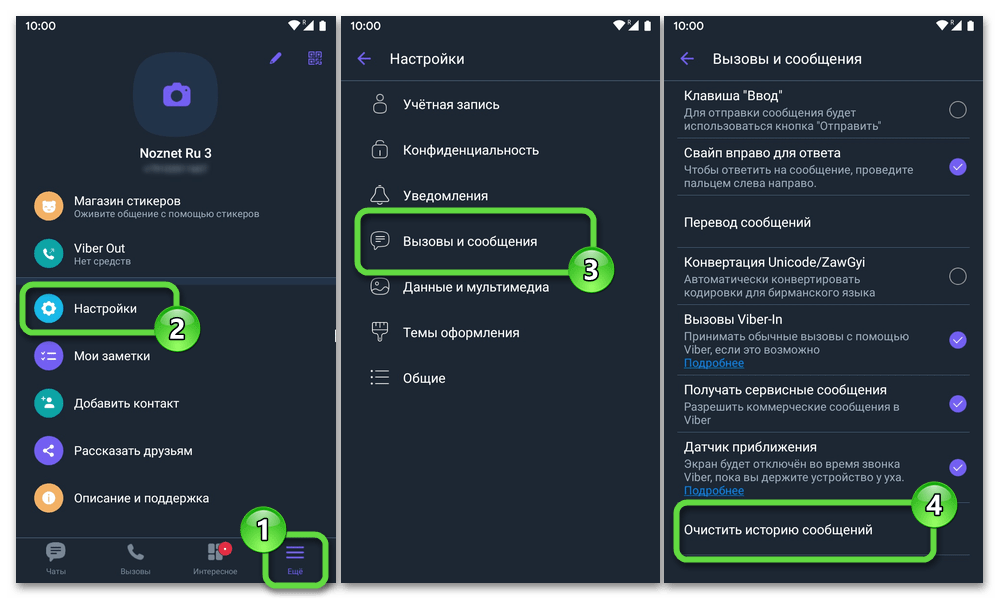Viewport: 999px width, 599px height.
Task: Go back from the Настройки screen
Action: pos(364,59)
